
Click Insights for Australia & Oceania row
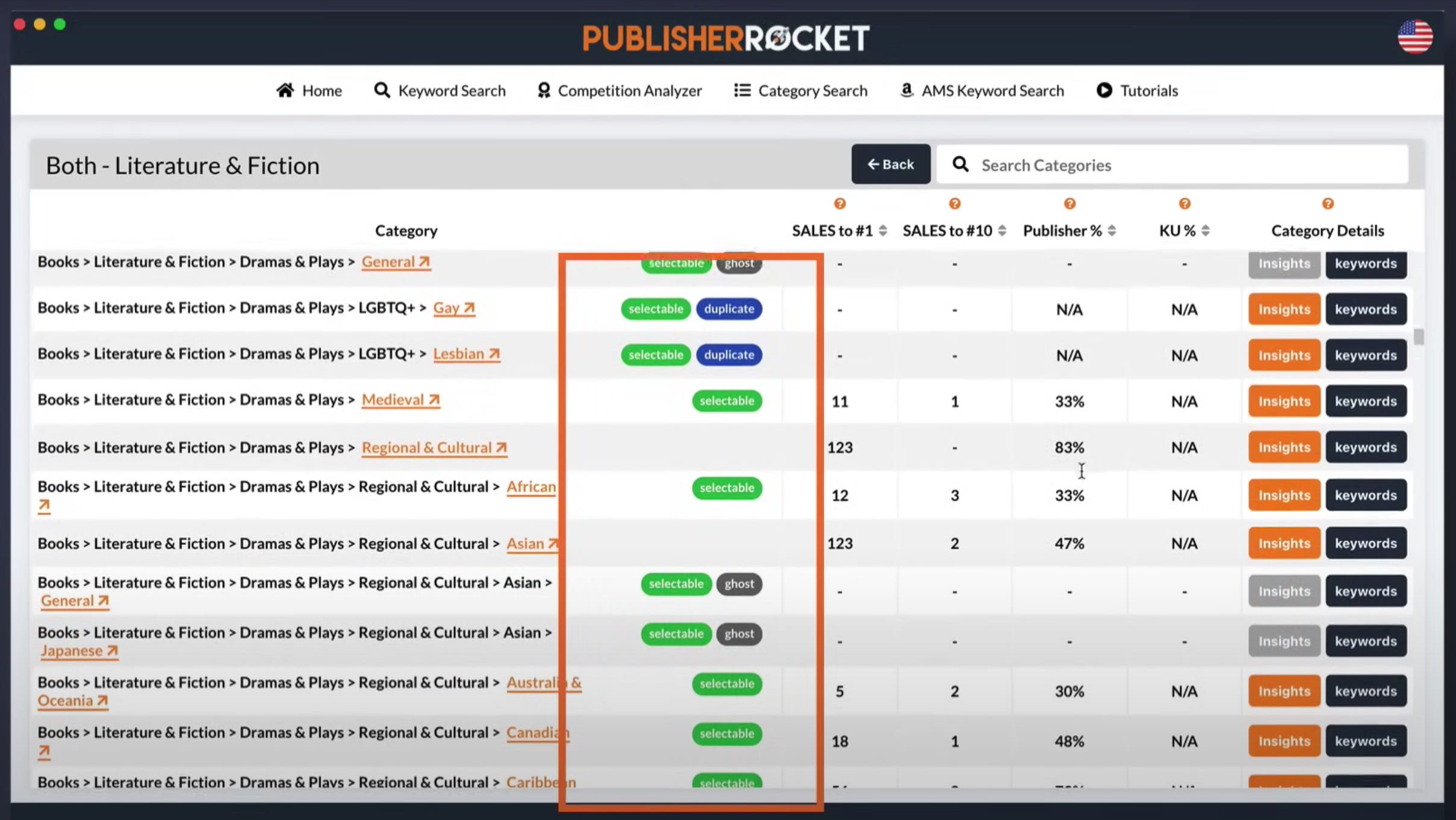(1284, 691)
